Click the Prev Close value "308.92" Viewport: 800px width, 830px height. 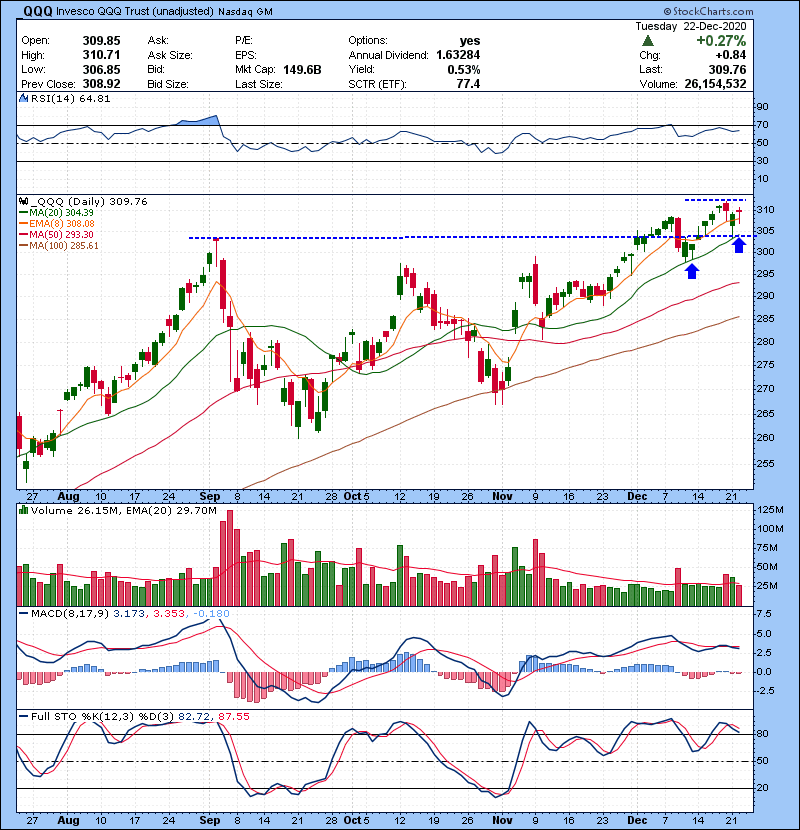(101, 84)
